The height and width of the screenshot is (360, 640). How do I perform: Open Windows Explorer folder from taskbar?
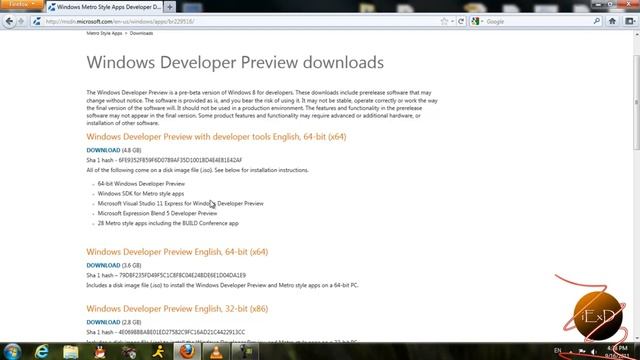71,351
